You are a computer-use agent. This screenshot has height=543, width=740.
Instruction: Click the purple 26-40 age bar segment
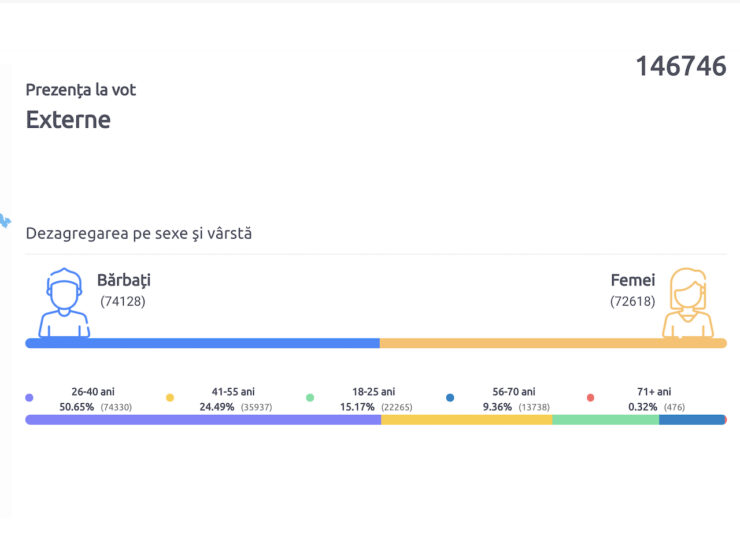(203, 420)
